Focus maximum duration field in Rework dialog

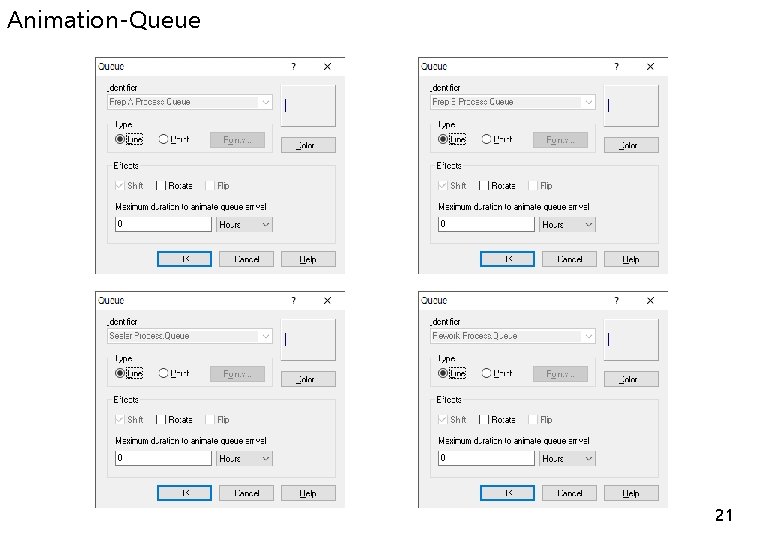[x=486, y=458]
